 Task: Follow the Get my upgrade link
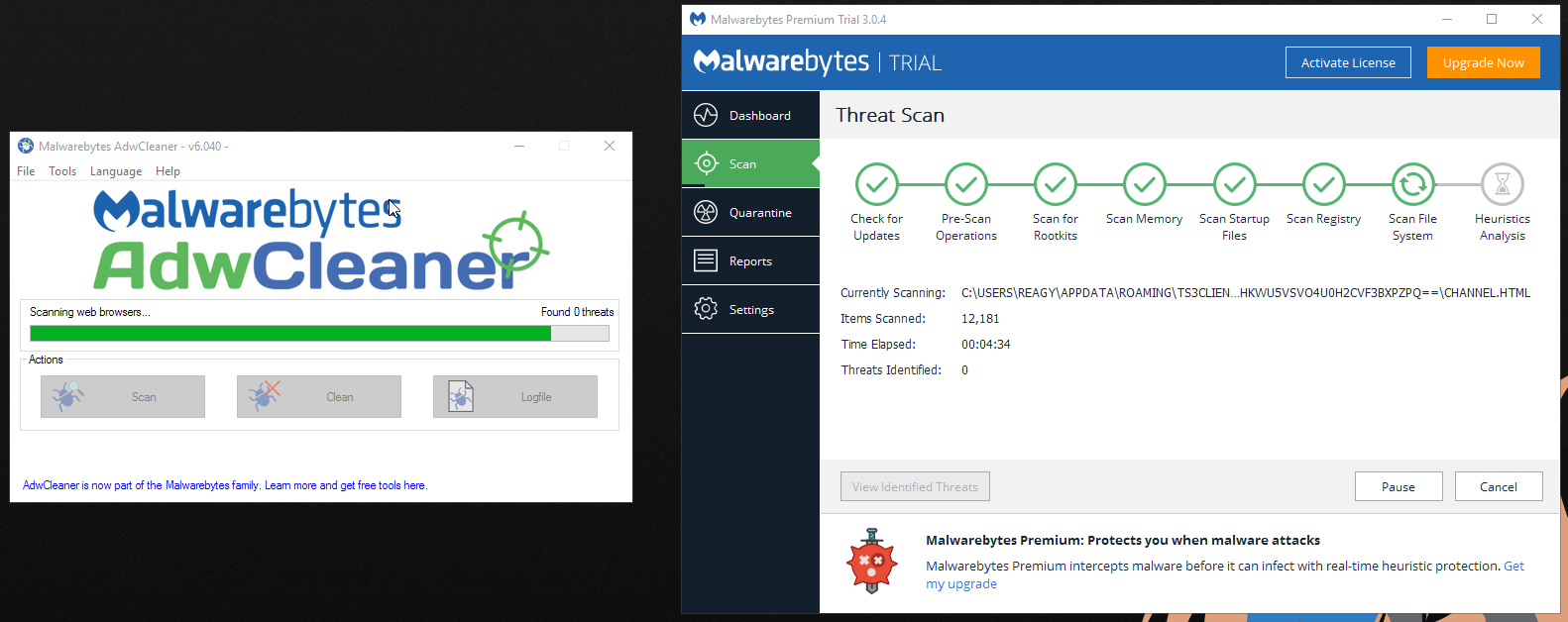(x=961, y=583)
